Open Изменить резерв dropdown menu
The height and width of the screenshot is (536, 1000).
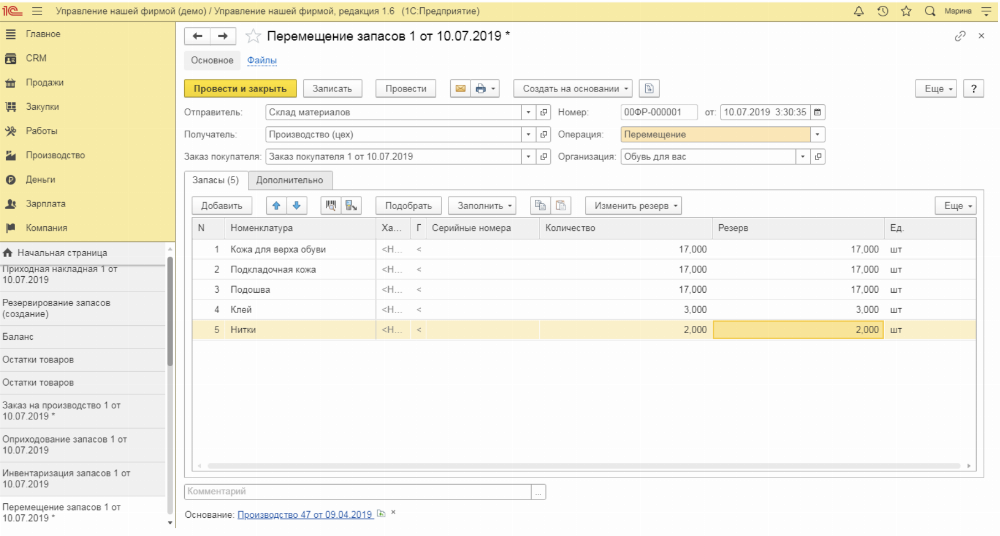coord(633,205)
